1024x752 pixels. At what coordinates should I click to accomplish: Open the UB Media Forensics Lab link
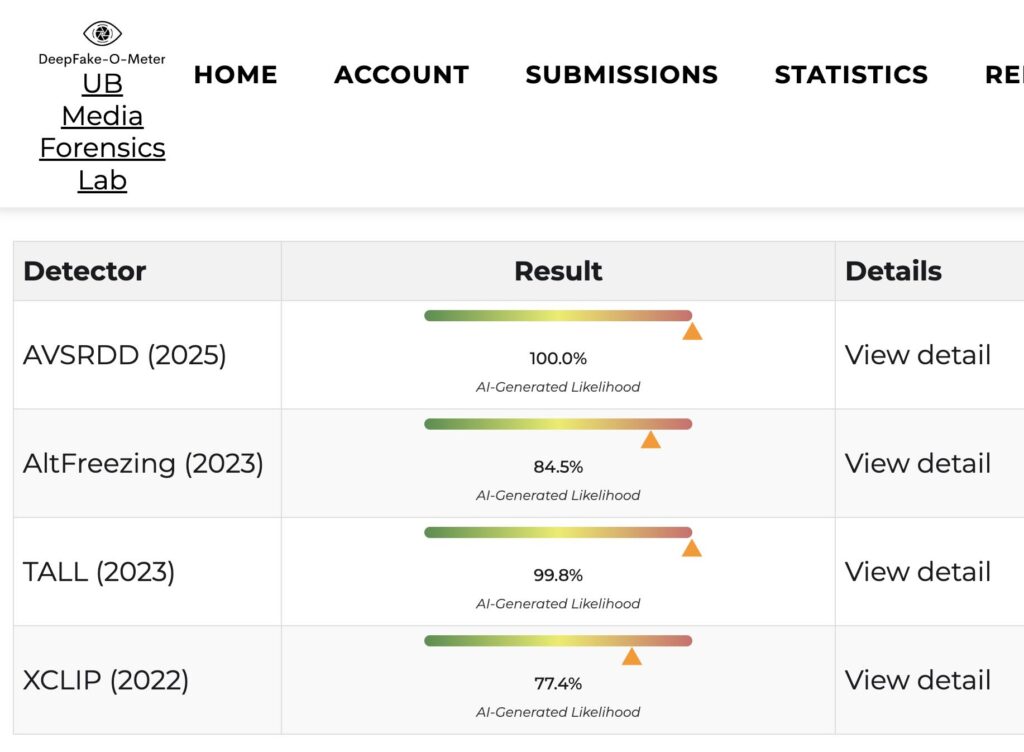(102, 132)
